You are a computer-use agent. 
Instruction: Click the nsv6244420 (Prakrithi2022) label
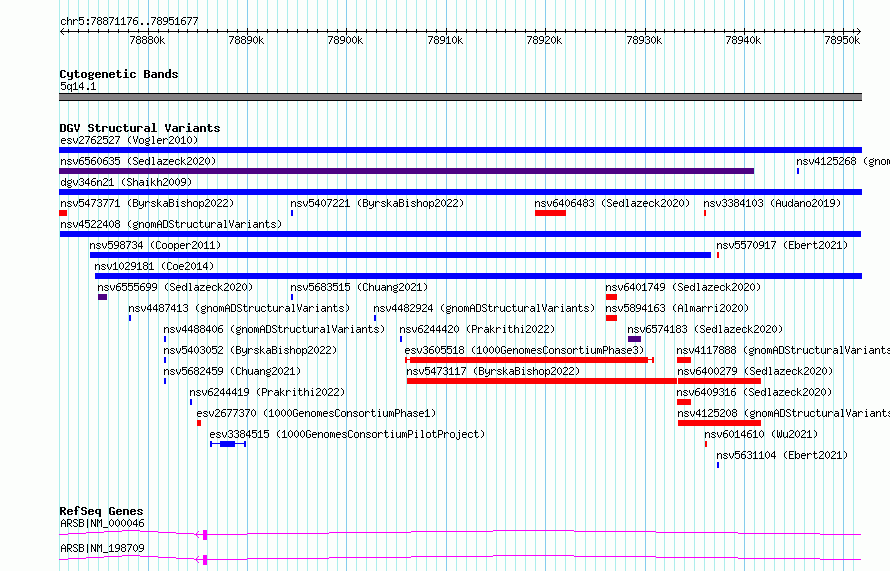(477, 329)
